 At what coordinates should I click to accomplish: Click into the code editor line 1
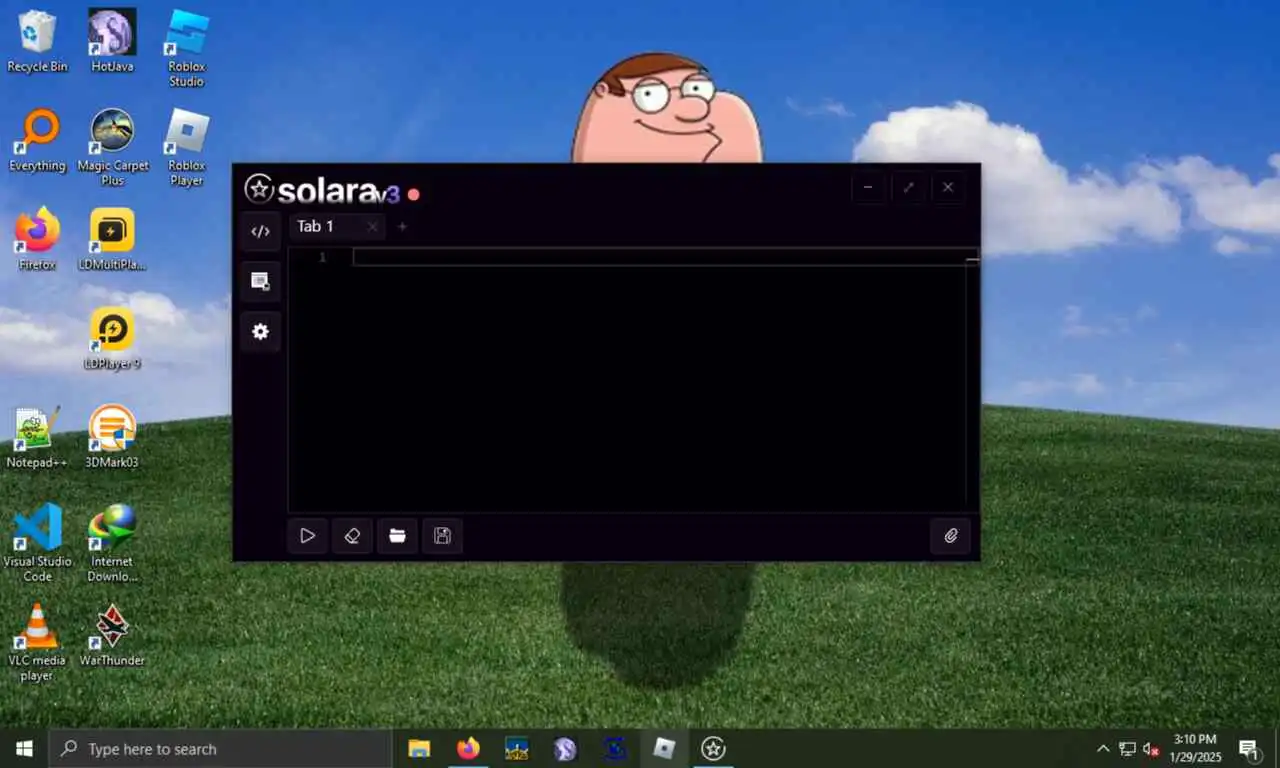coord(660,257)
